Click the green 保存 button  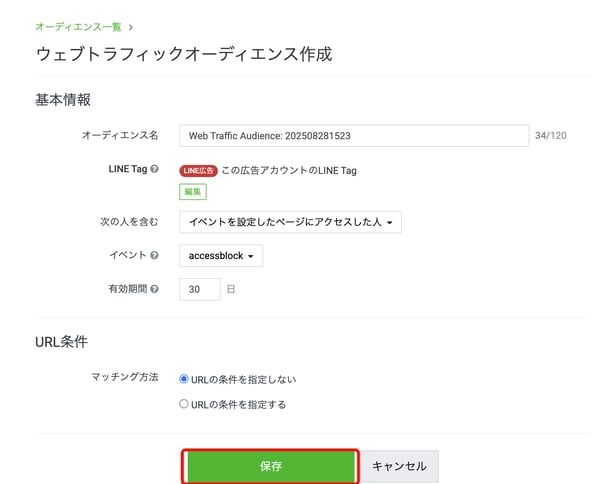point(270,466)
